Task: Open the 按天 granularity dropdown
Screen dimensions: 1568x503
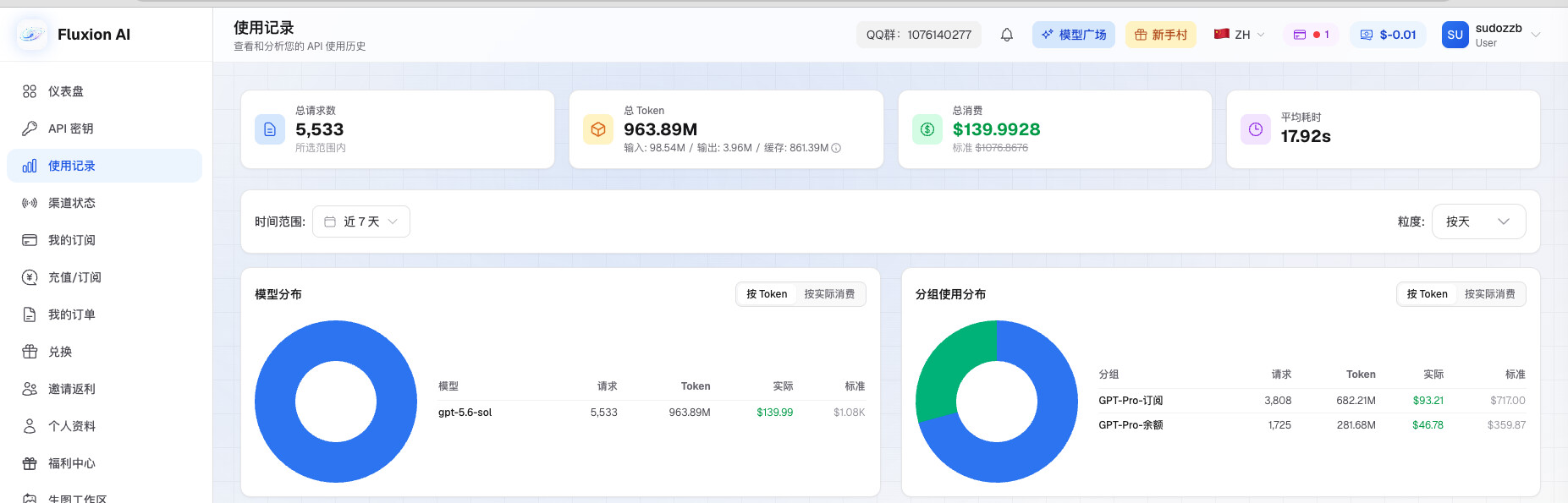Action: coord(1478,221)
